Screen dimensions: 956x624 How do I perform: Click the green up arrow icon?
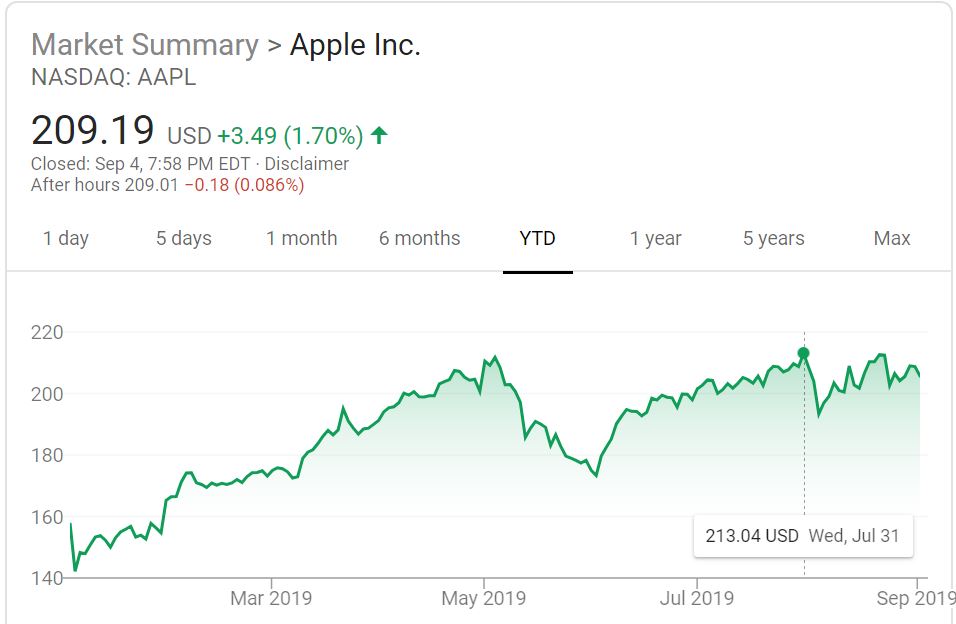click(x=379, y=135)
